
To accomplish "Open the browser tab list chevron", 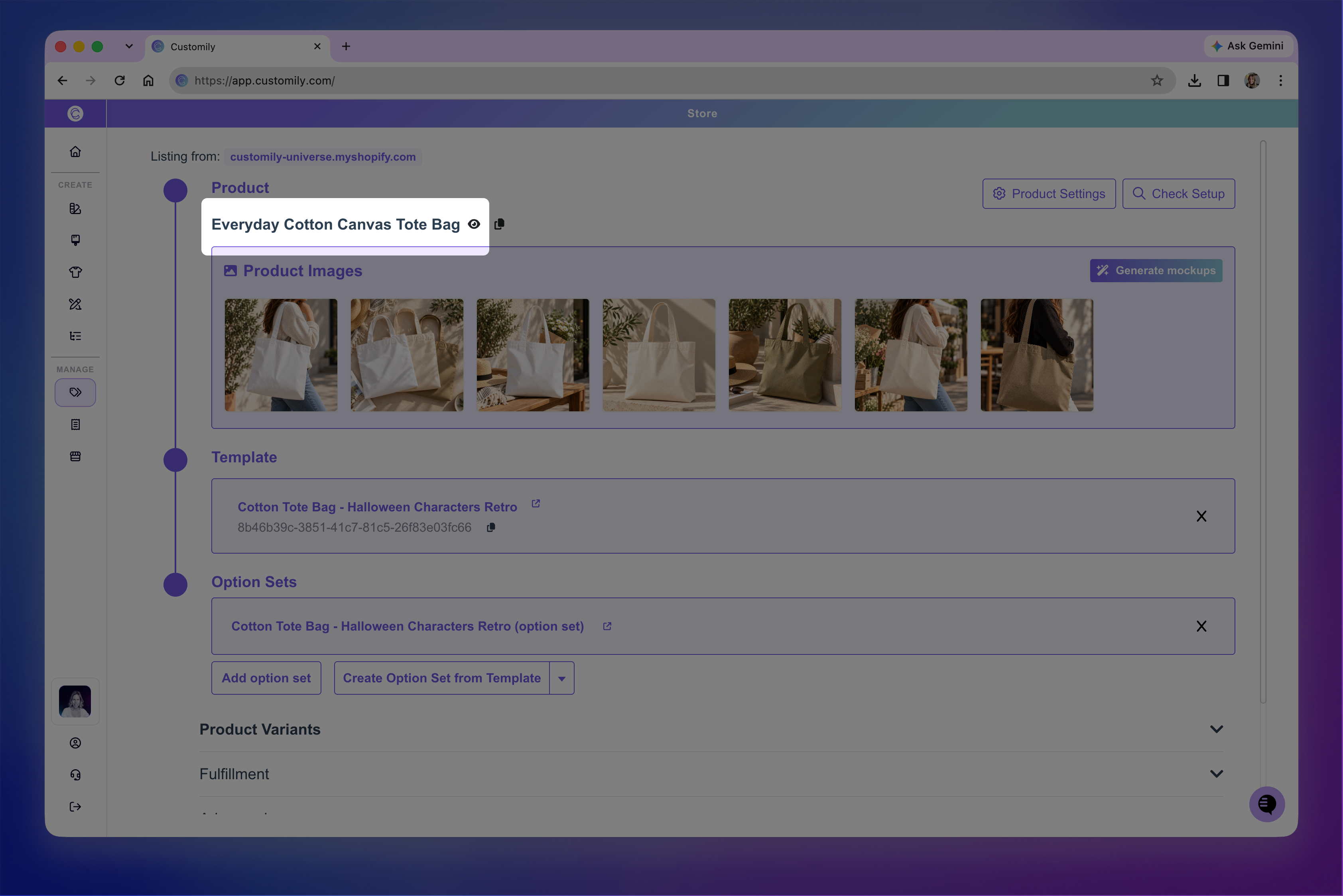I will point(129,46).
